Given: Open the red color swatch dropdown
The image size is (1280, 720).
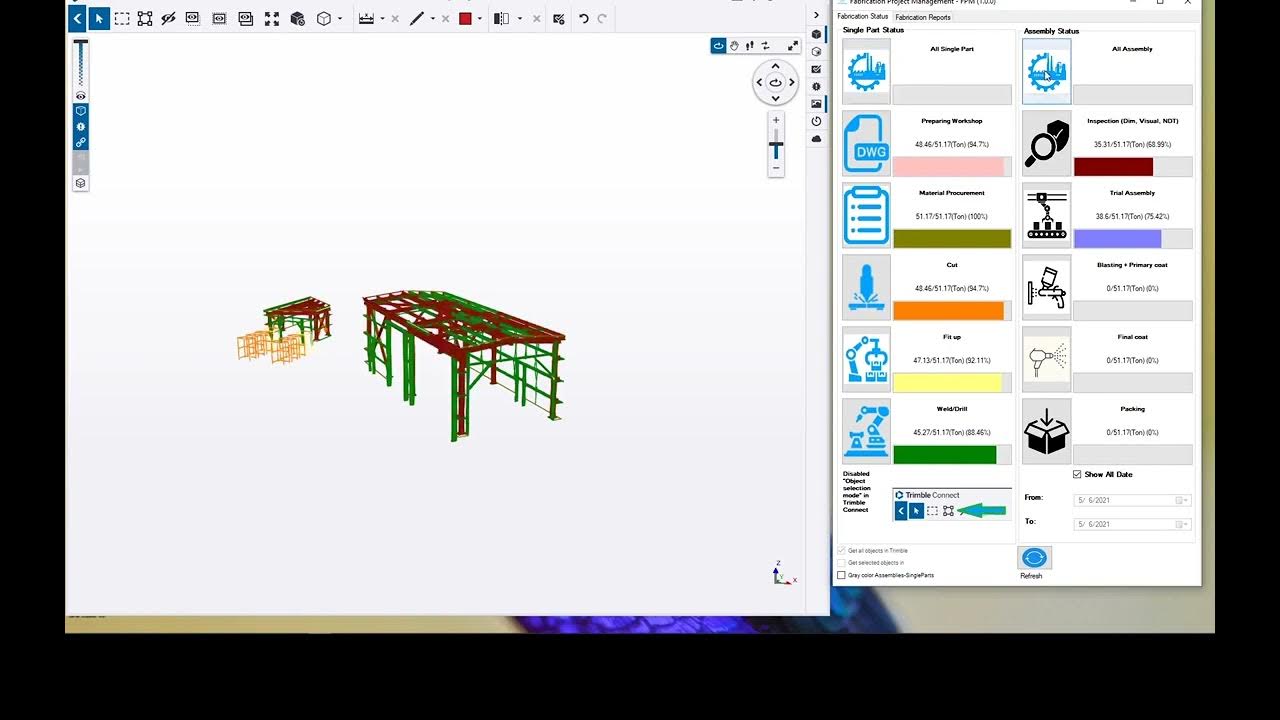Looking at the screenshot, I should tap(480, 18).
